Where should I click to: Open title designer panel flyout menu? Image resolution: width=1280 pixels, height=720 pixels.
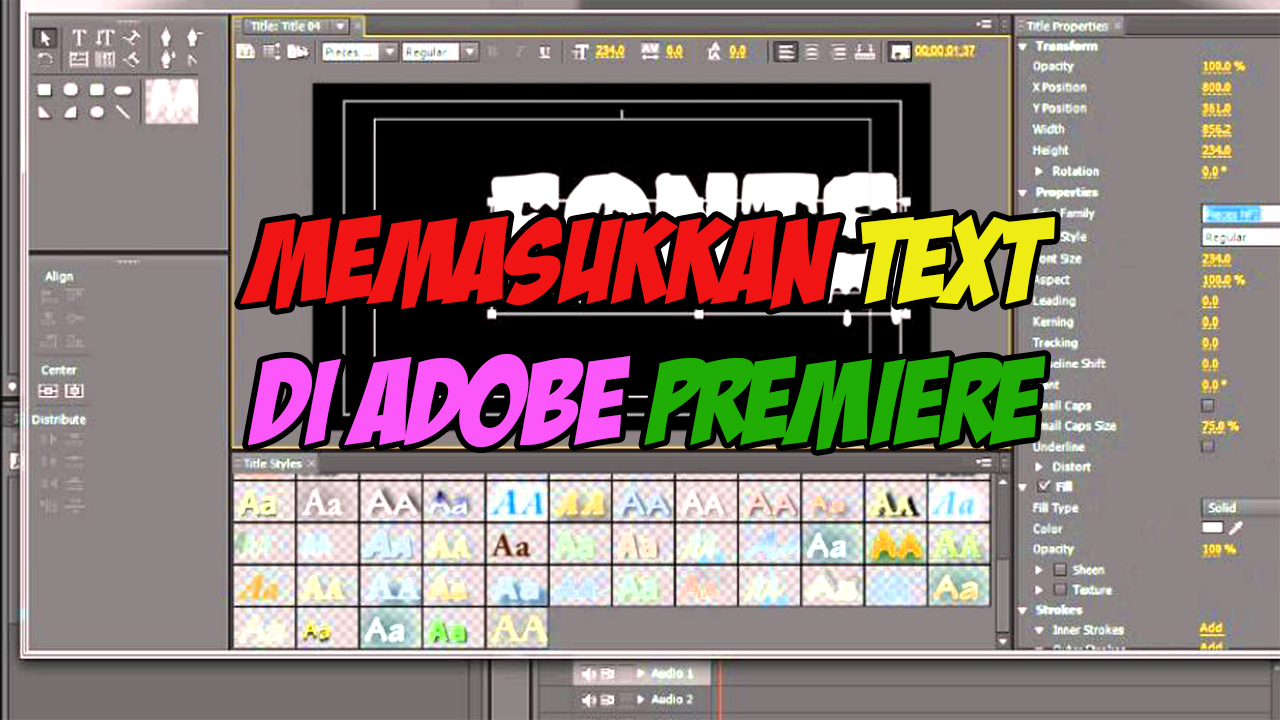(x=985, y=22)
